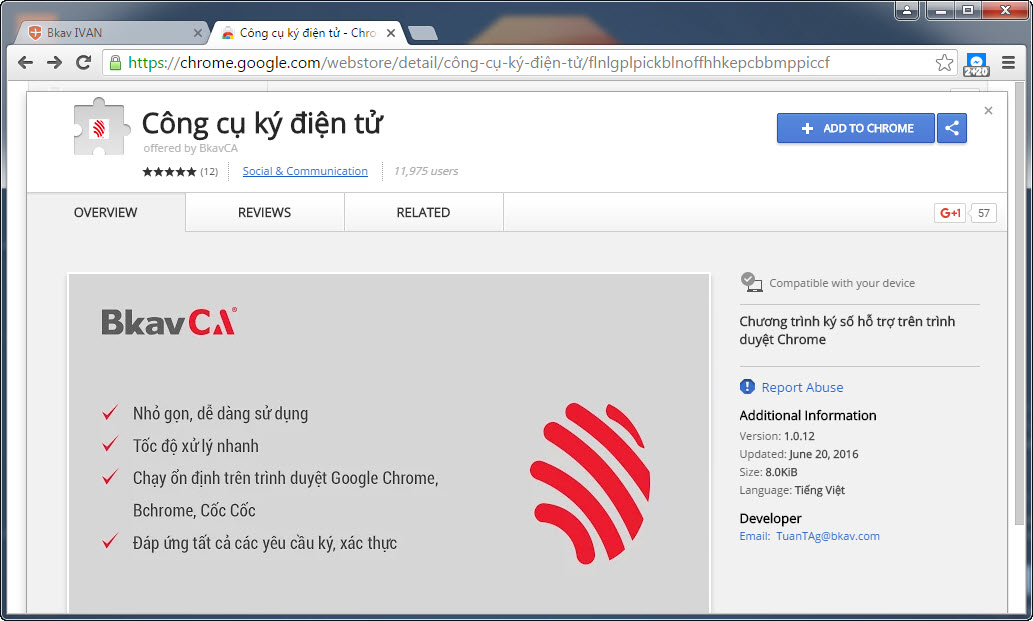
Task: Click the 'Additional Information' heading
Action: point(808,416)
